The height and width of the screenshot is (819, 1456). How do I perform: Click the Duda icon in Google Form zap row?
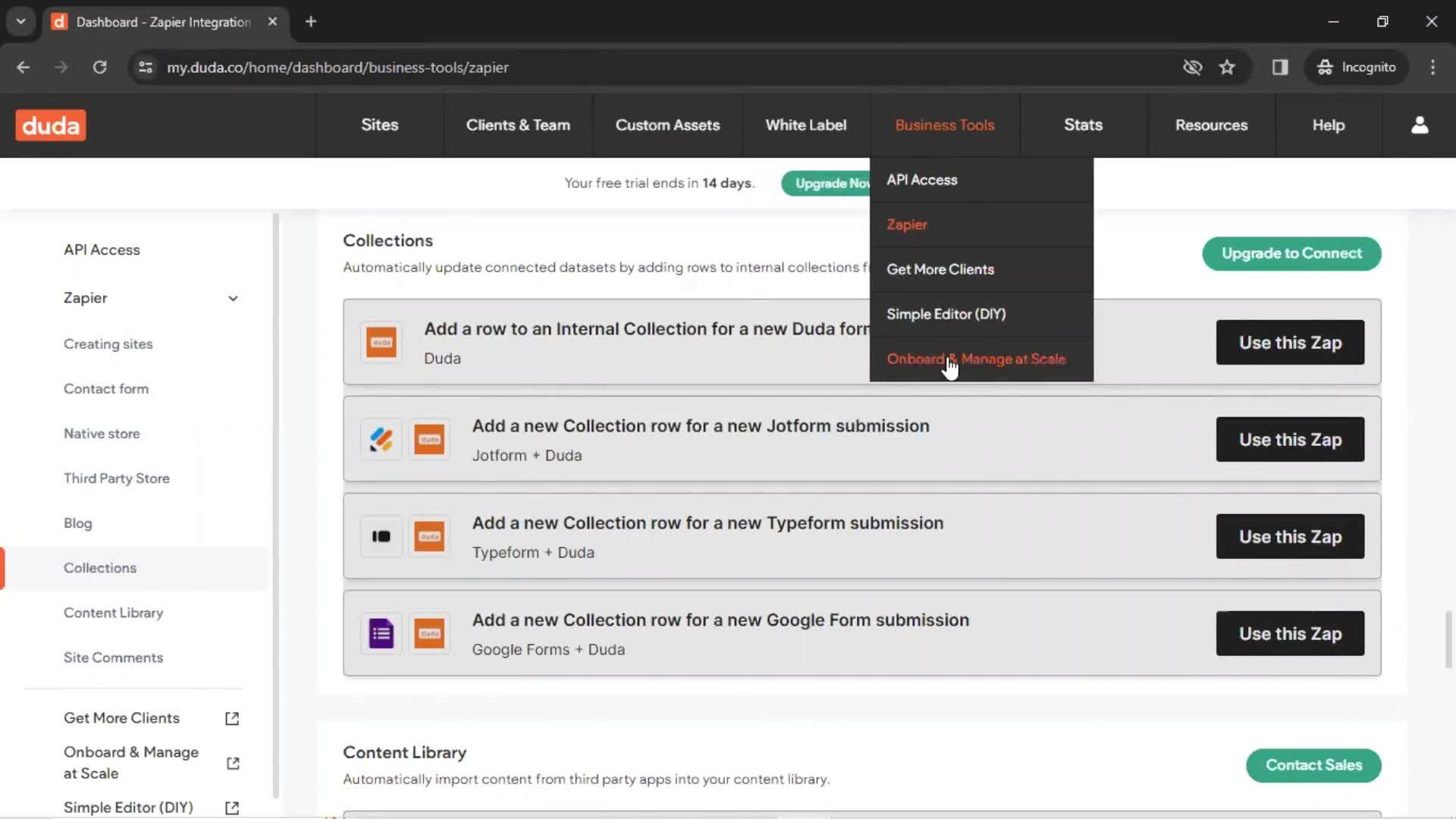tap(429, 633)
